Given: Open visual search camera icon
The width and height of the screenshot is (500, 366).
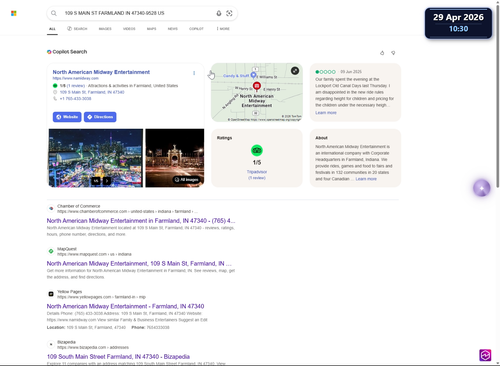Looking at the screenshot, I should pos(229,13).
